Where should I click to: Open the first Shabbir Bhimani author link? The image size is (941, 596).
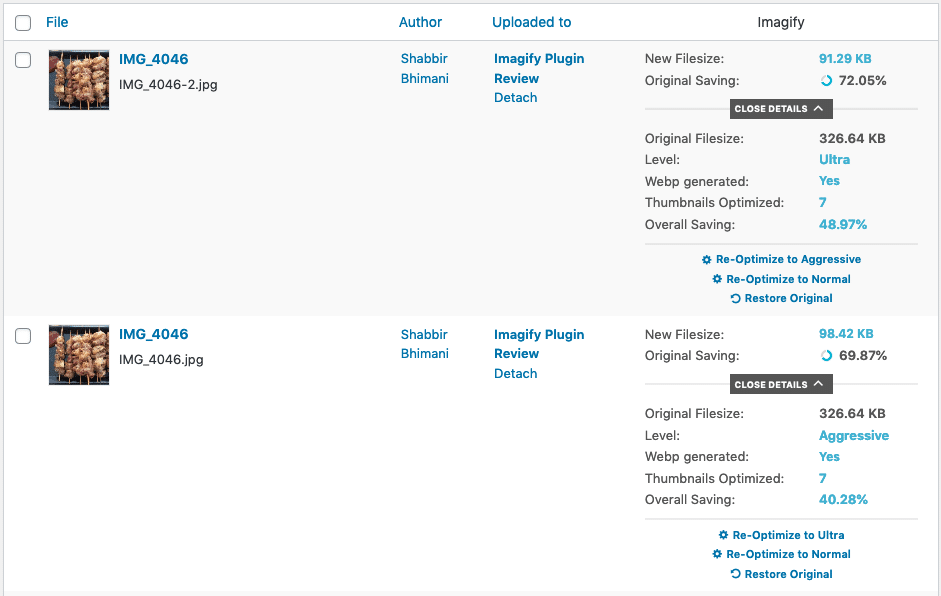(x=425, y=68)
